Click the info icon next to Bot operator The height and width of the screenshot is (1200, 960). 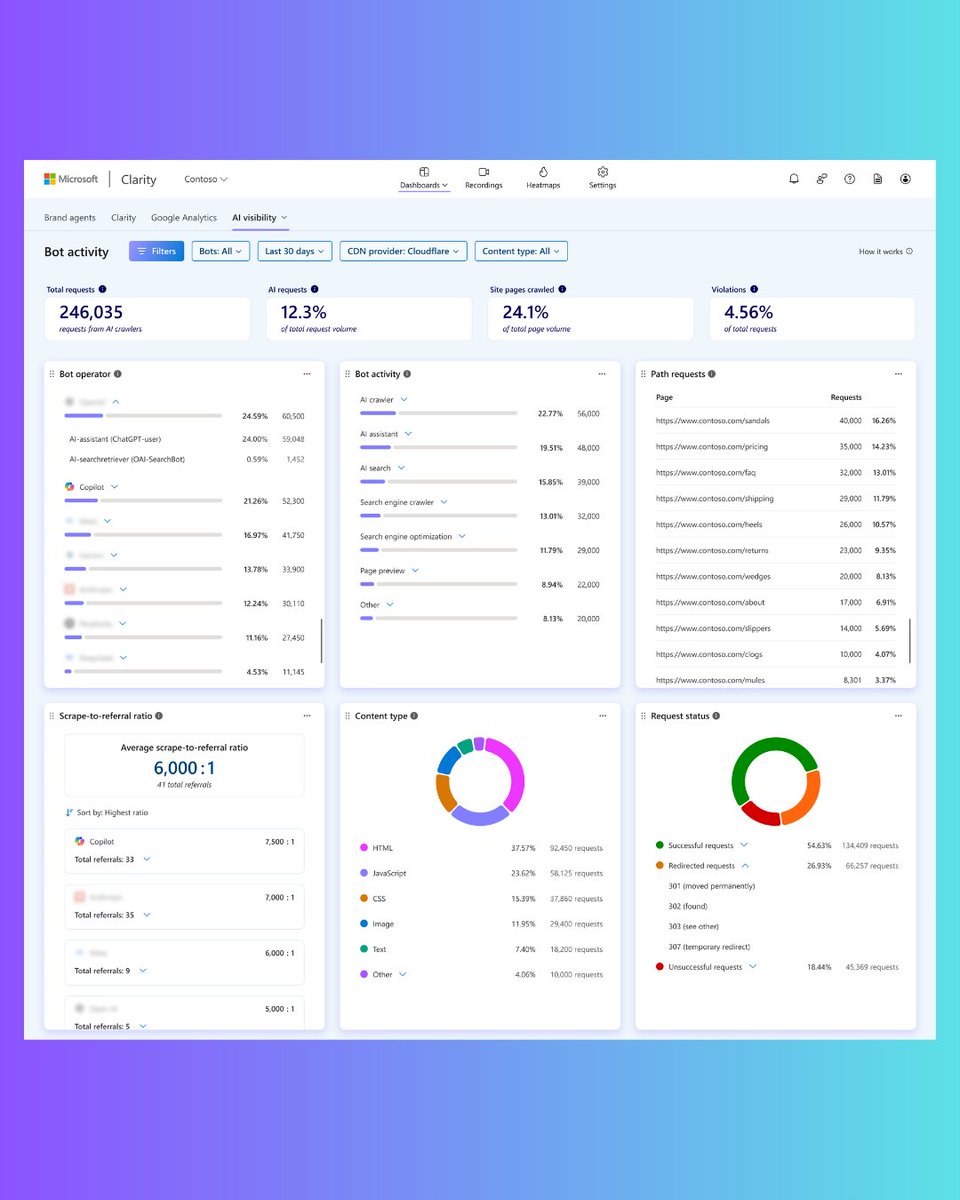(118, 374)
